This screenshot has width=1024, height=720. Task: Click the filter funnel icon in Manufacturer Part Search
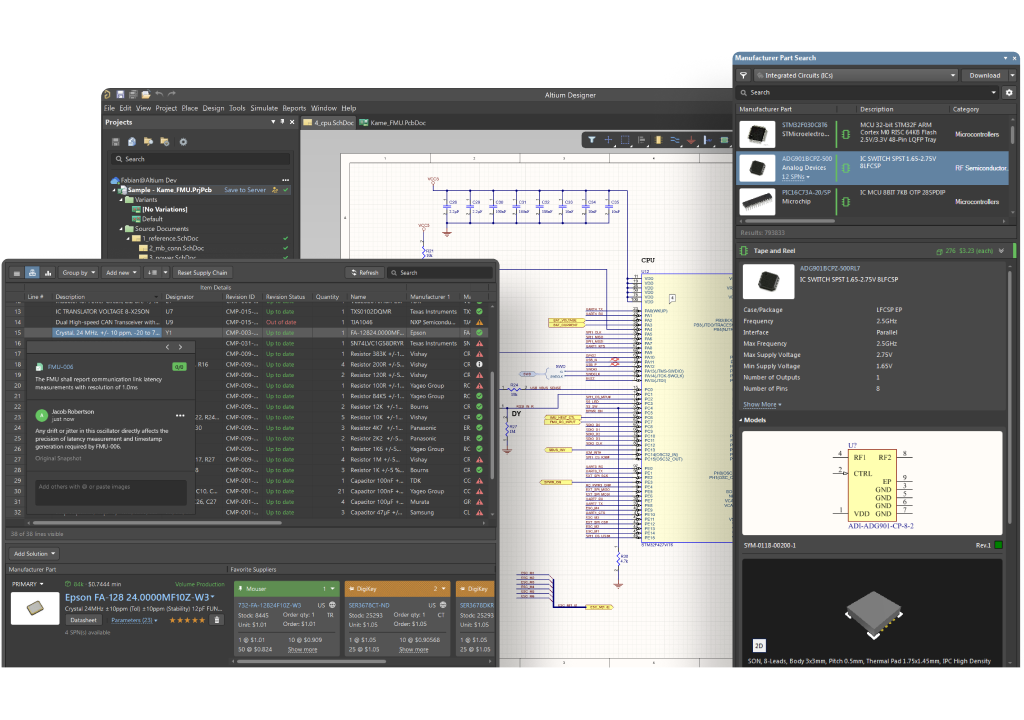[744, 75]
